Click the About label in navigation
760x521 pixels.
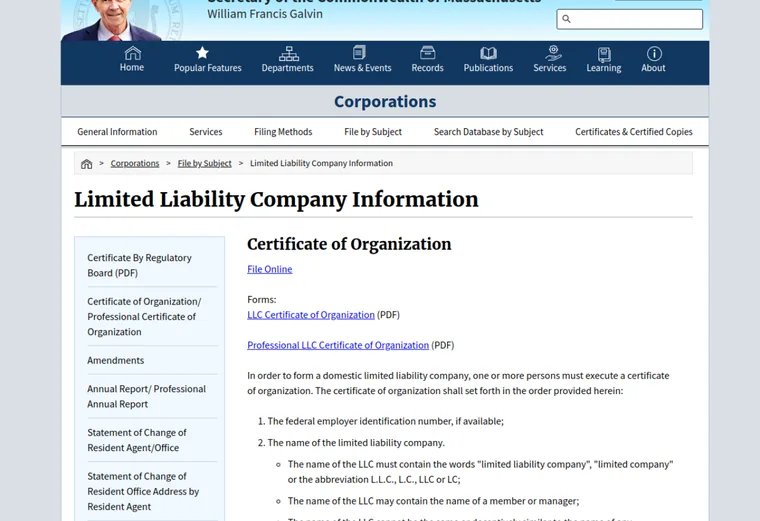click(653, 68)
